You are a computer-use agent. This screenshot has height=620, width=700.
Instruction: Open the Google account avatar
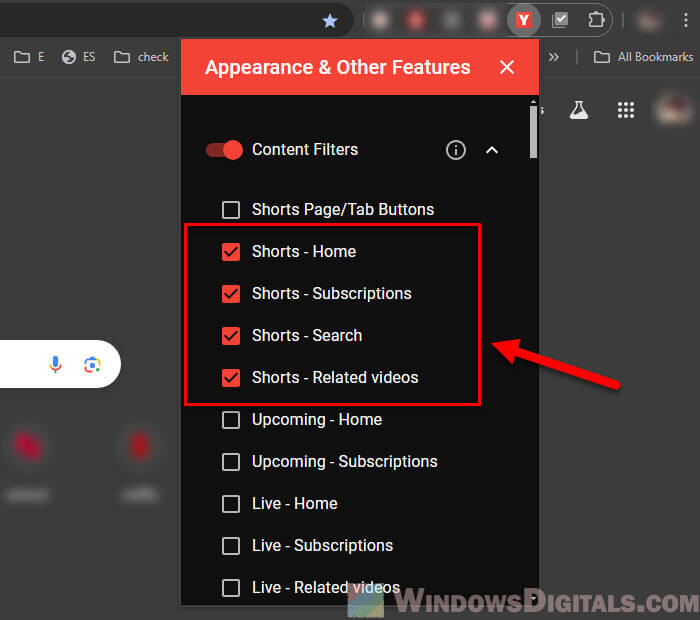674,109
